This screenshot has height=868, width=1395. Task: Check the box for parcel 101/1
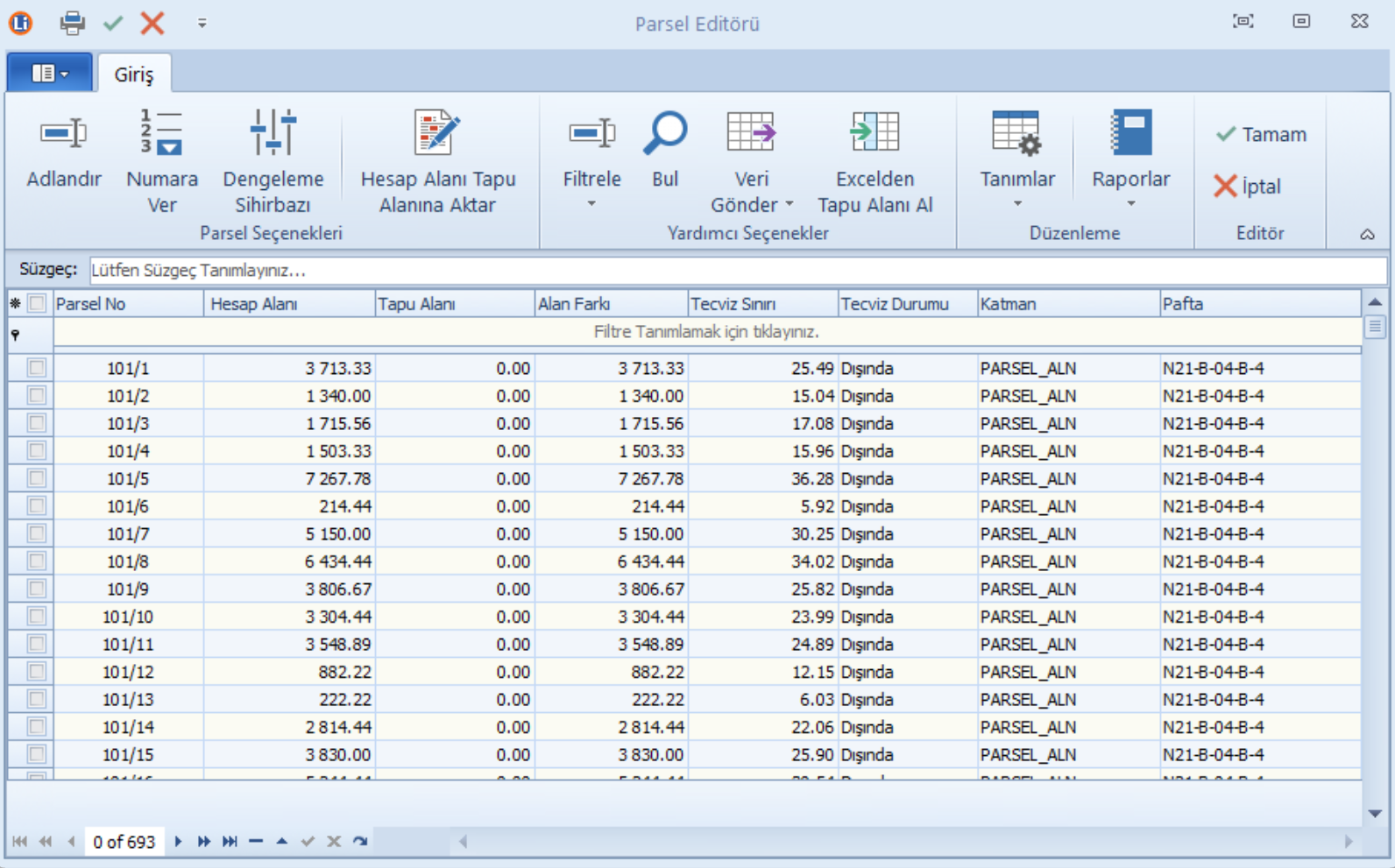(37, 368)
